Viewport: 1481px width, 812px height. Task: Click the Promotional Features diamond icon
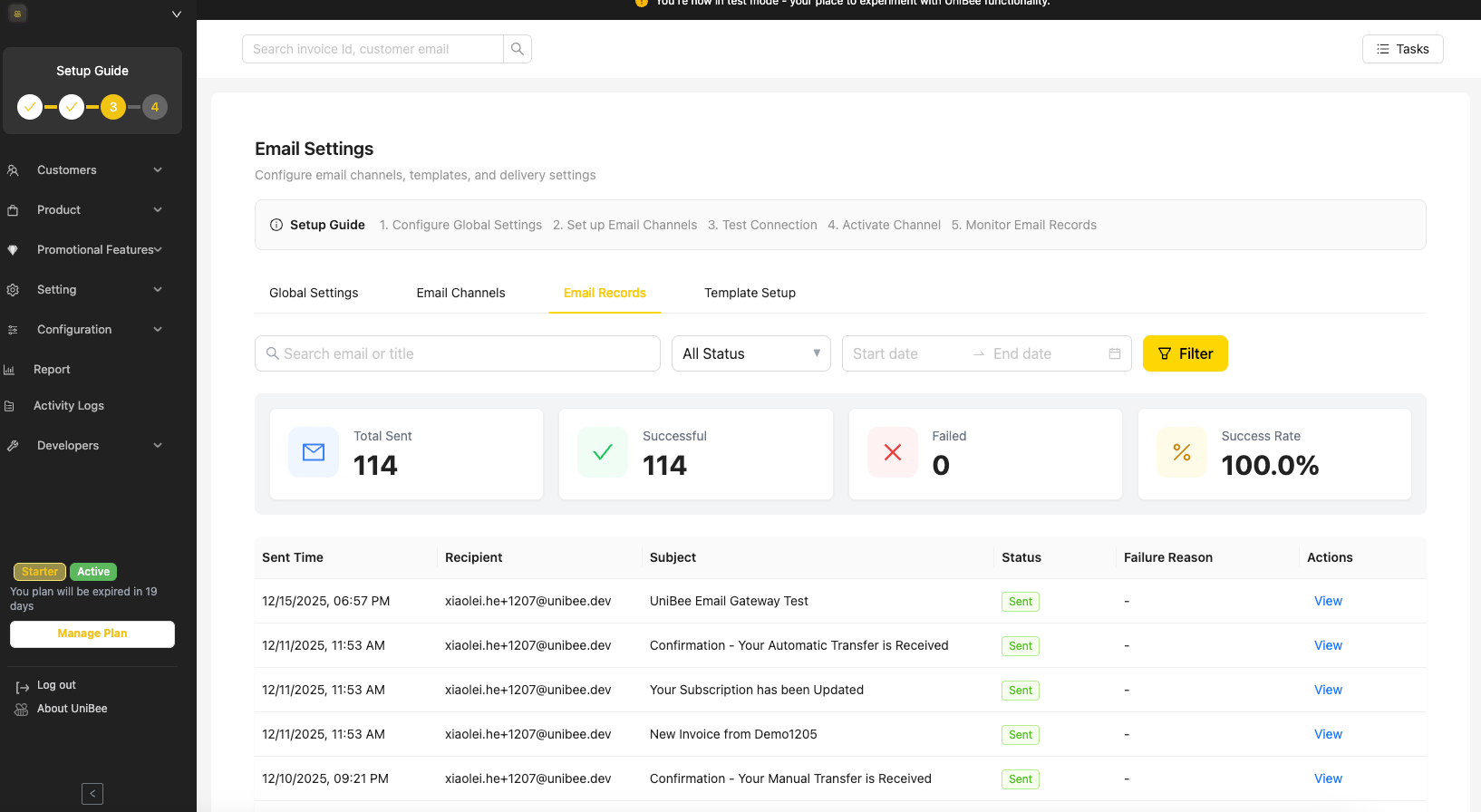click(x=13, y=250)
